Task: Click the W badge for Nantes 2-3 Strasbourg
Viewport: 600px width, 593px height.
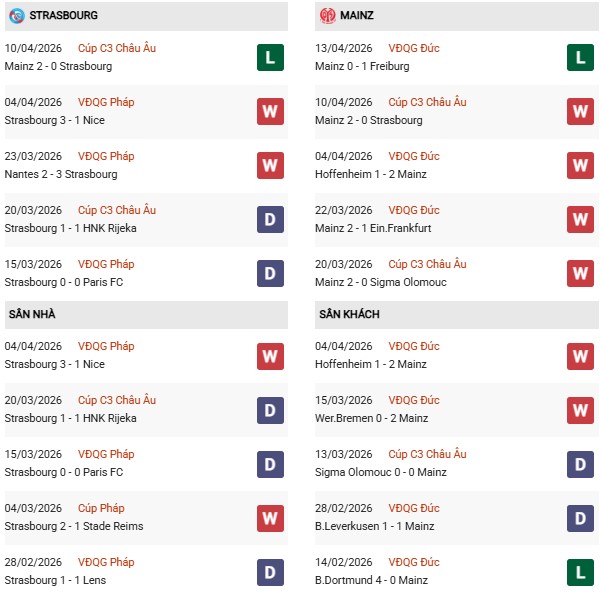Action: point(270,165)
